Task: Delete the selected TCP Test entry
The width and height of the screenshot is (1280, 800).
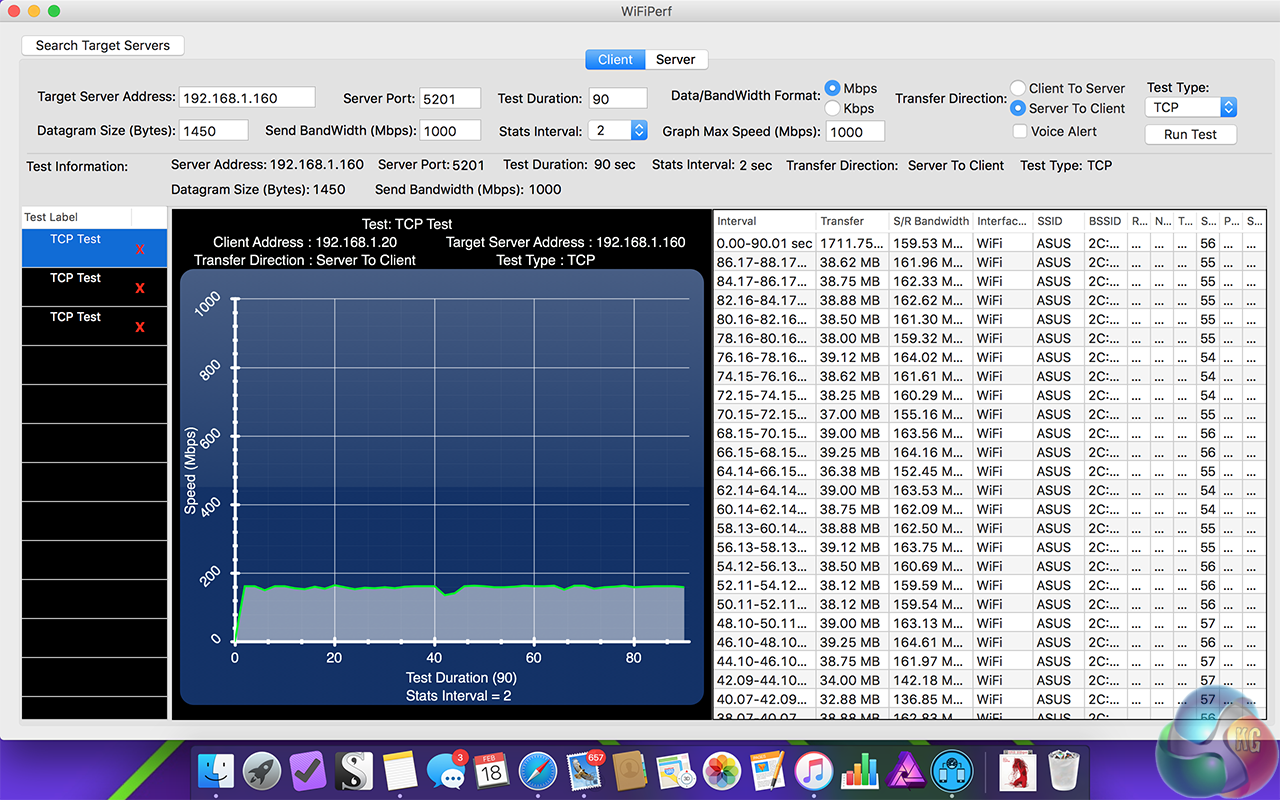Action: pos(140,249)
